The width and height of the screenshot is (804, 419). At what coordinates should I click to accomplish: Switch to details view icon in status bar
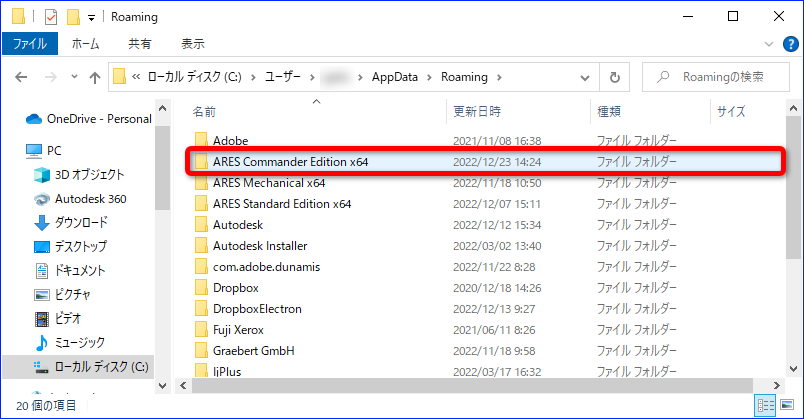(766, 406)
